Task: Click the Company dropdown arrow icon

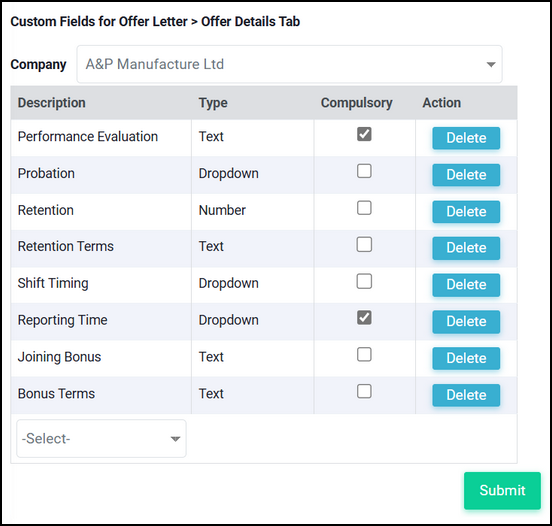Action: (x=491, y=64)
